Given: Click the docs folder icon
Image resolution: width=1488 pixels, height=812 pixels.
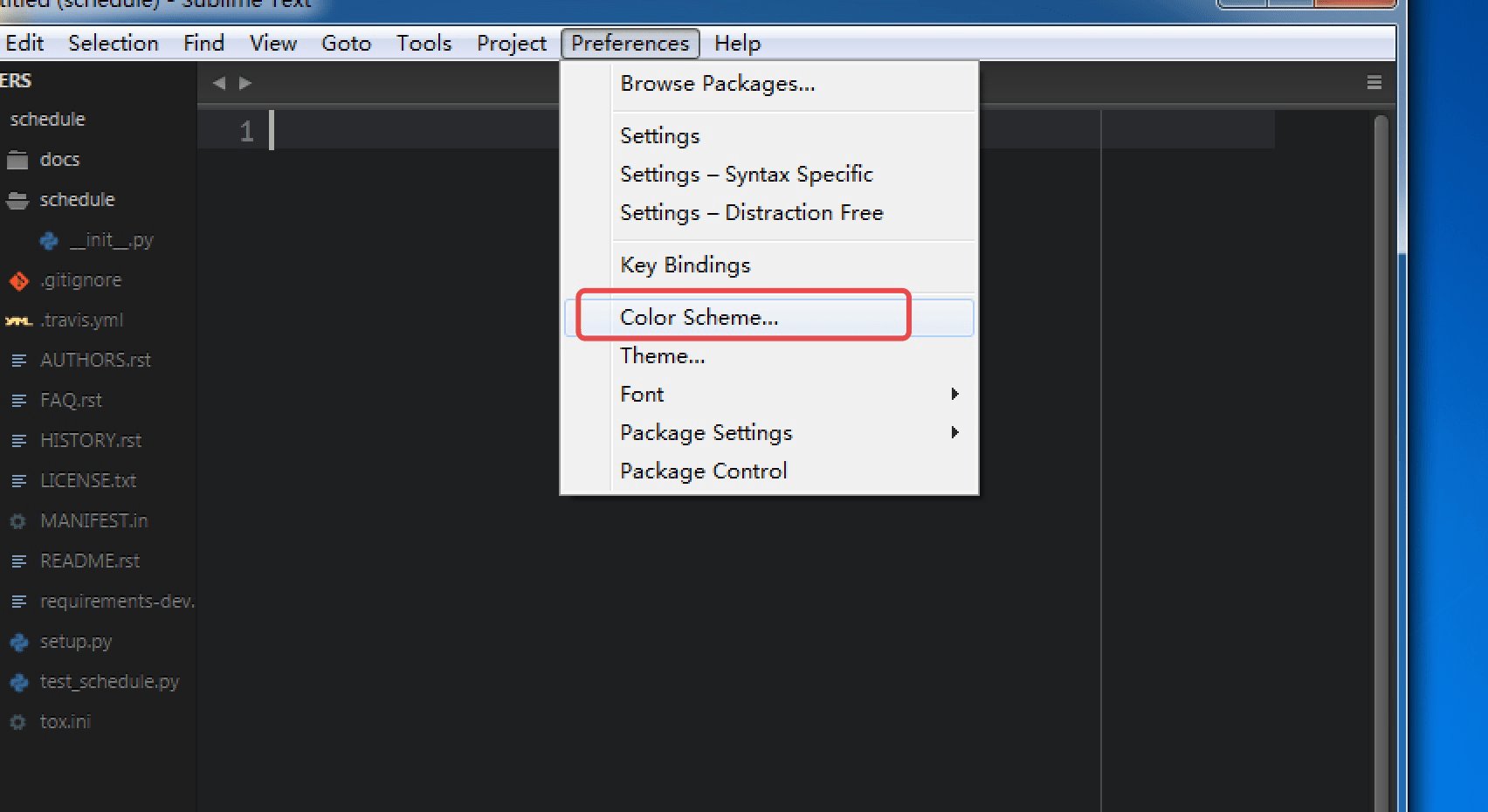Looking at the screenshot, I should point(17,160).
